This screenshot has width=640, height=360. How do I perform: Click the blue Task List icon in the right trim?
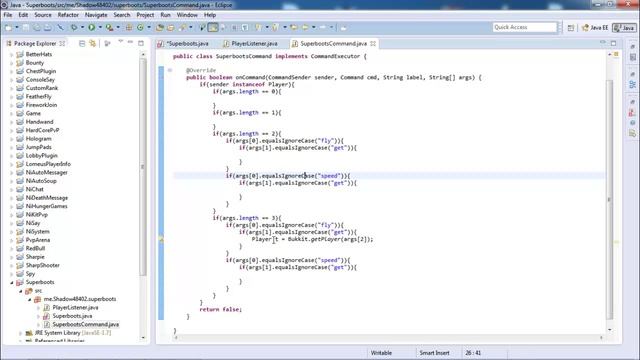(x=632, y=85)
